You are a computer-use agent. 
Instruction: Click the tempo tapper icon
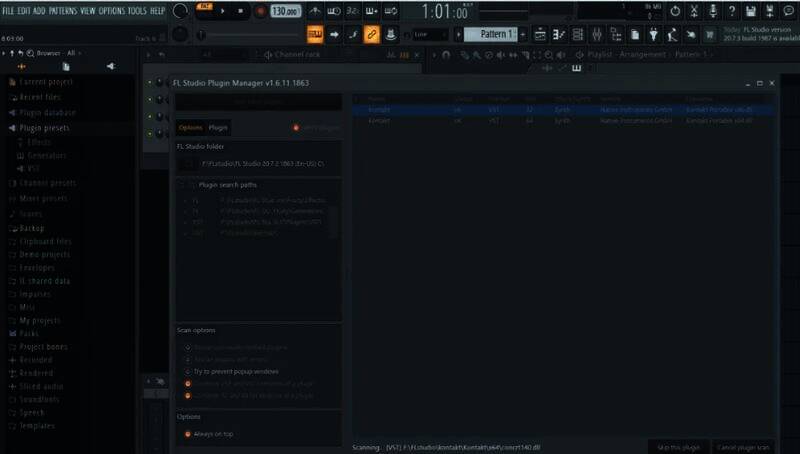[672, 34]
